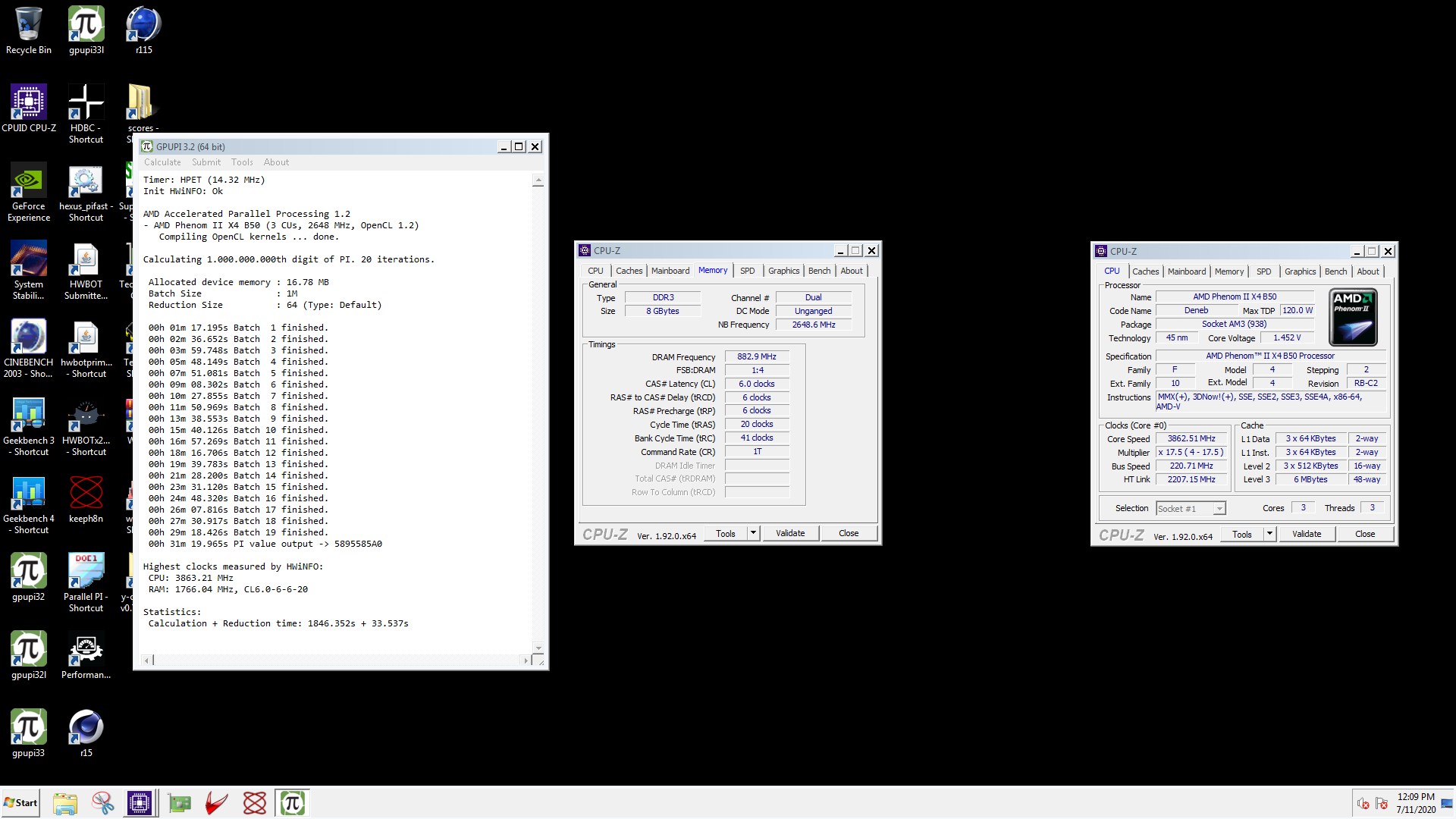Open the Performance desktop icon
The width and height of the screenshot is (1456, 819).
click(x=86, y=655)
